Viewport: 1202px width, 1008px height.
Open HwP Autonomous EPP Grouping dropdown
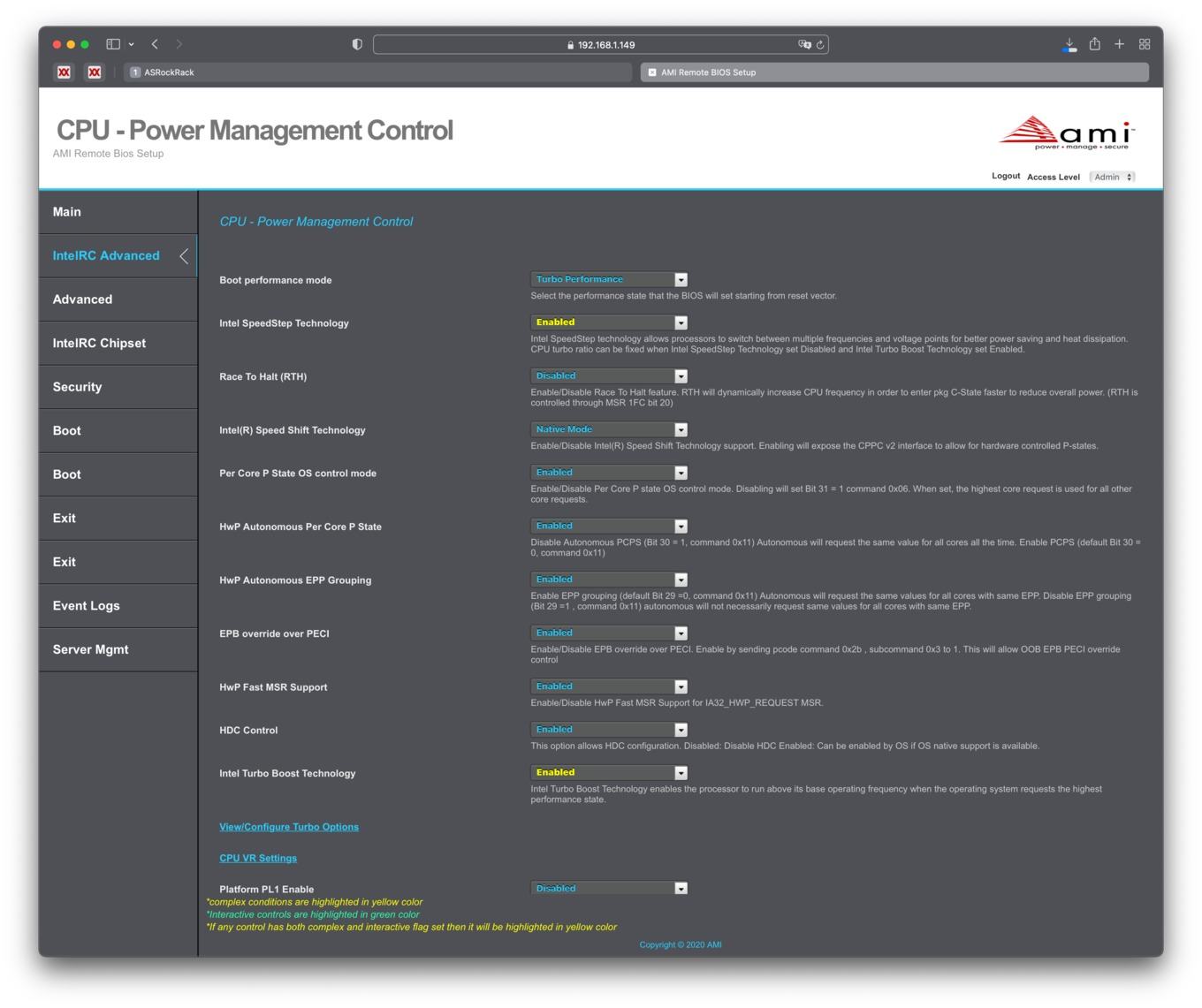pos(609,580)
